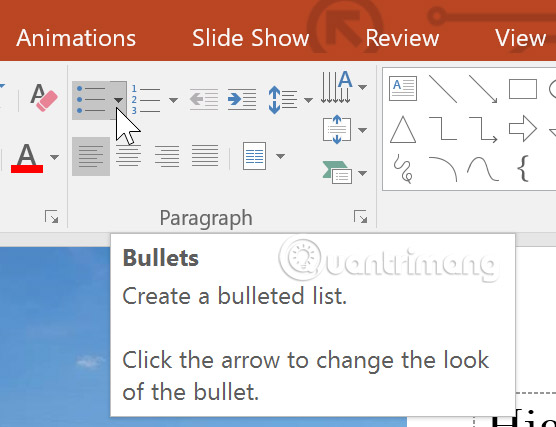
Task: Click the Clear All Formatting eraser icon
Action: pos(44,98)
